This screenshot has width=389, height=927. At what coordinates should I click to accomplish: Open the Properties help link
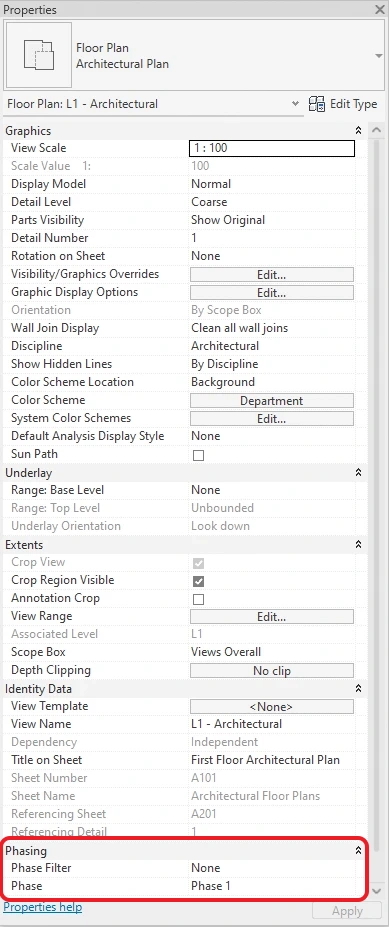pos(43,907)
